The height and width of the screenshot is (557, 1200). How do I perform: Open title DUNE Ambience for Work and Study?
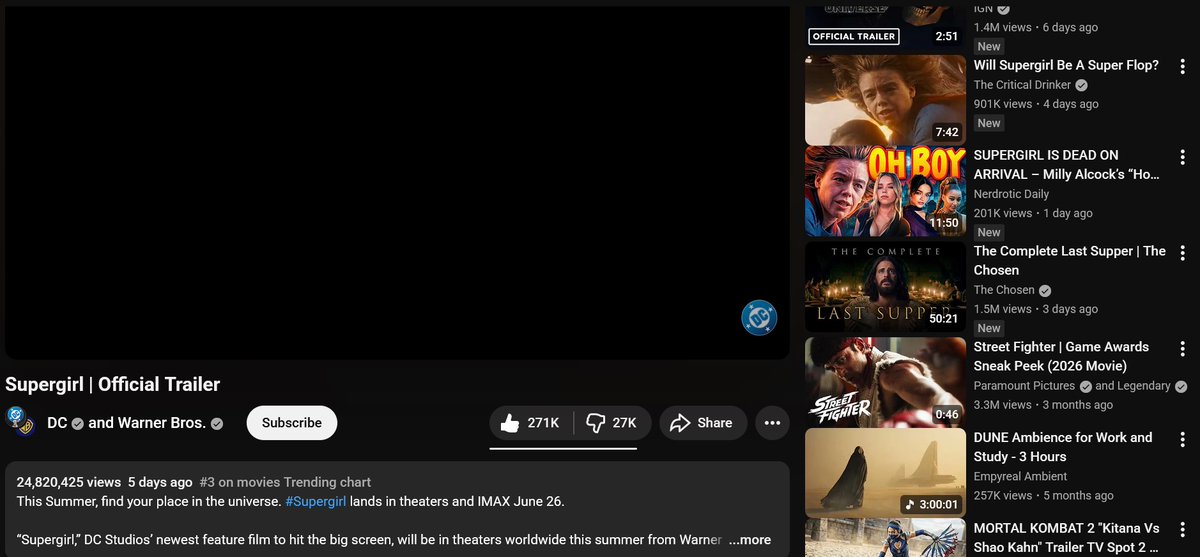coord(1063,447)
